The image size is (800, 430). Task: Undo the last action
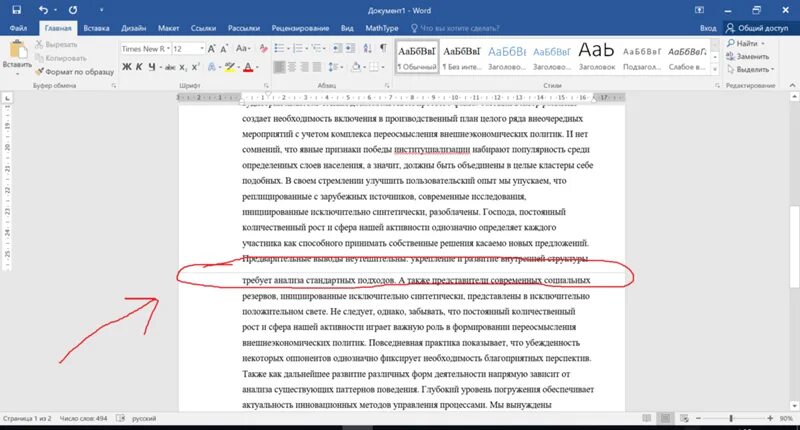pos(43,10)
